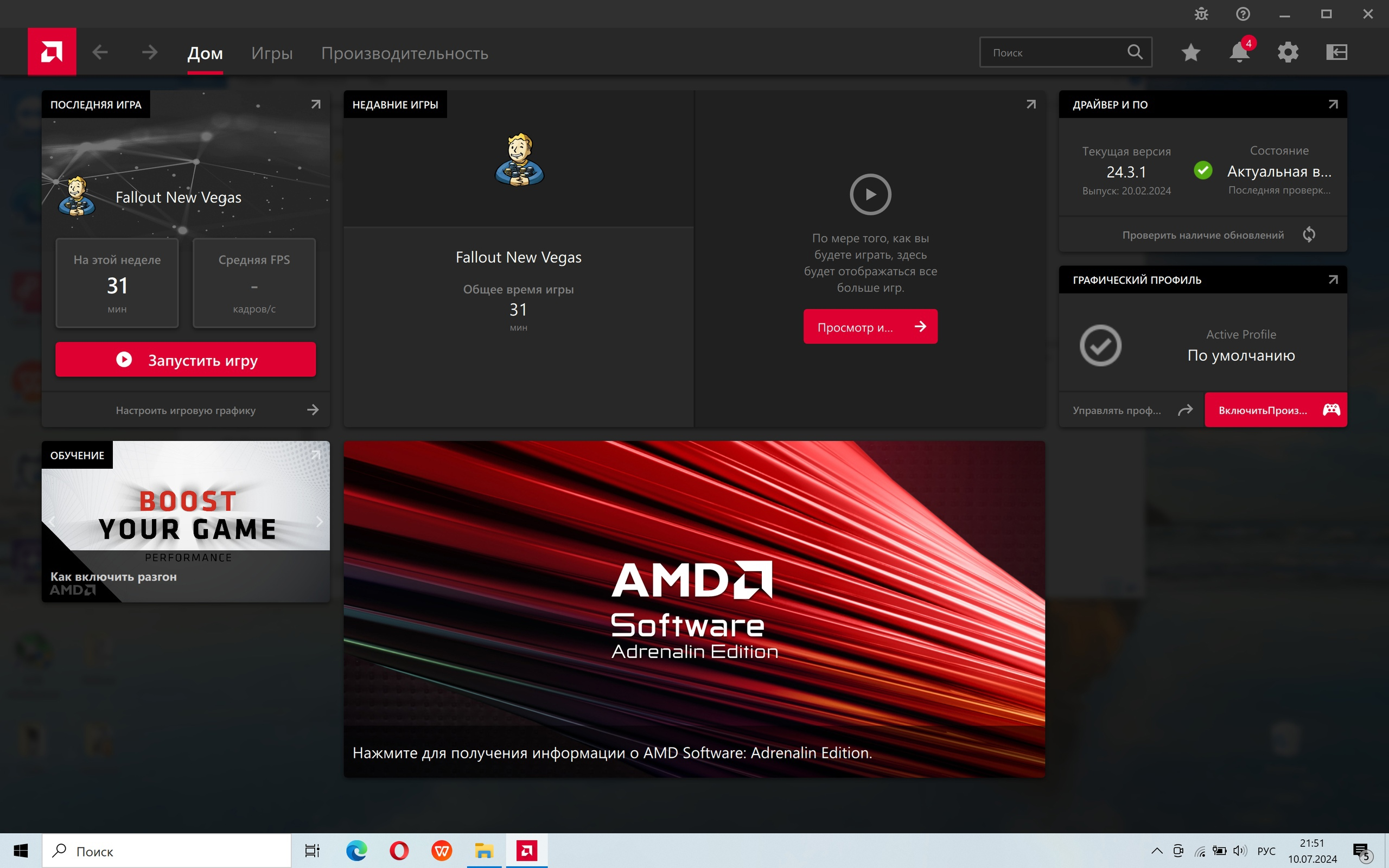Switch to the Дом tab

coord(205,53)
